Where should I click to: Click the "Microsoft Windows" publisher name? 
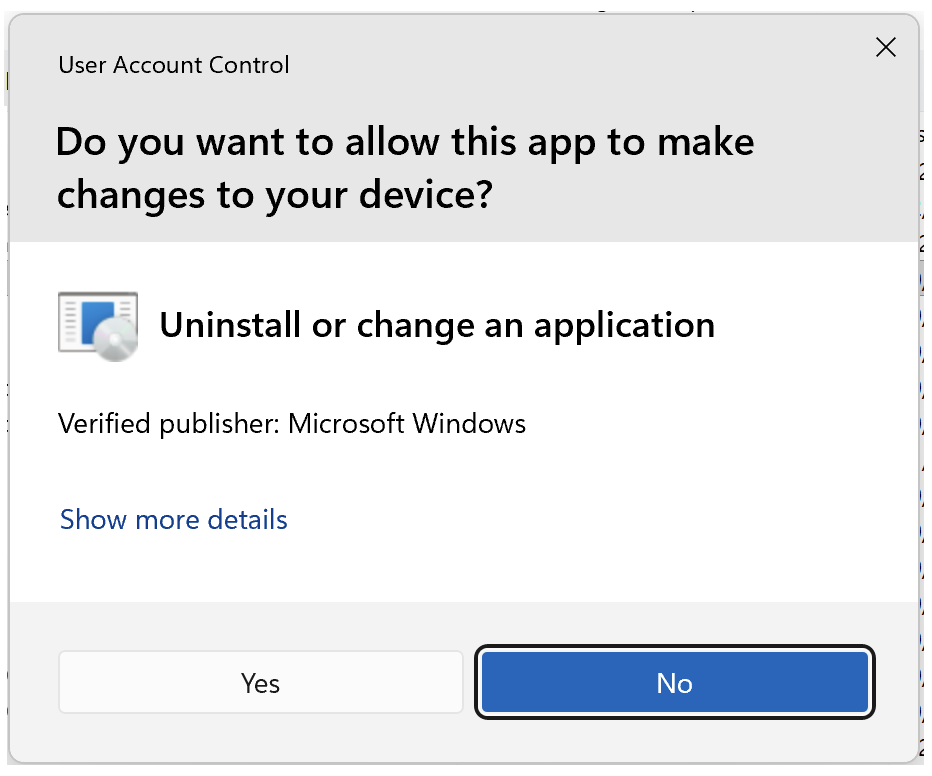[x=407, y=423]
